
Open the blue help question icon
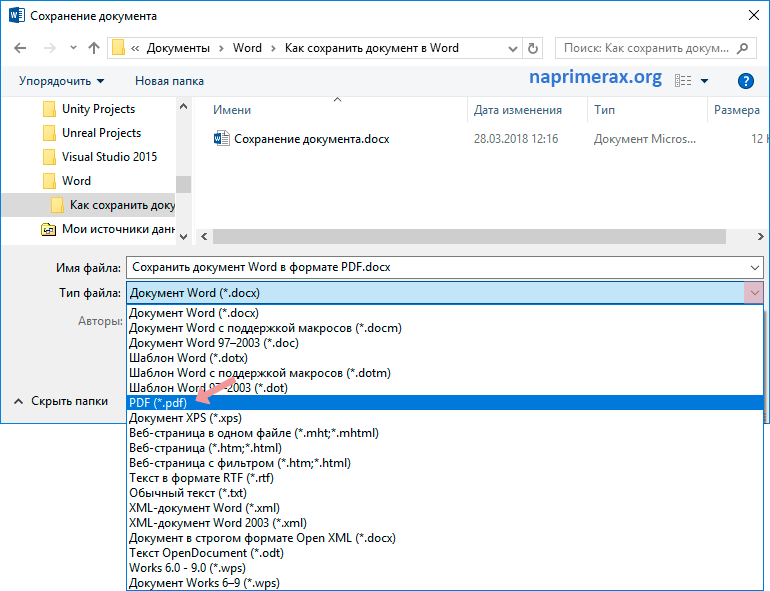[x=745, y=81]
